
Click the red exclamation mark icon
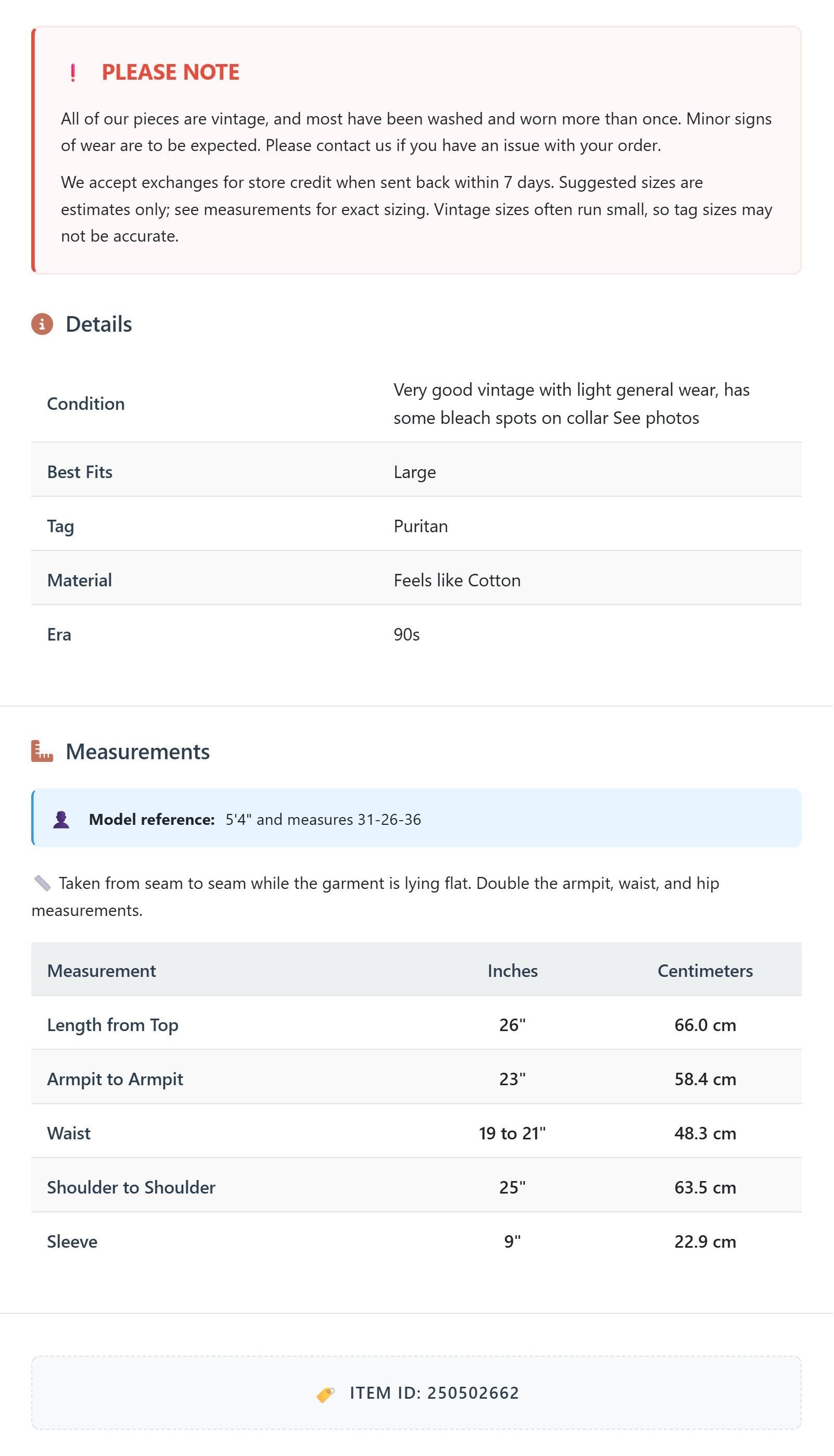coord(73,73)
